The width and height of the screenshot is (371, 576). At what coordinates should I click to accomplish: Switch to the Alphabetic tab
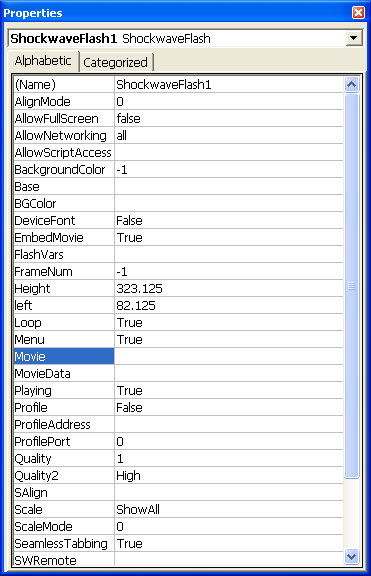coord(43,61)
